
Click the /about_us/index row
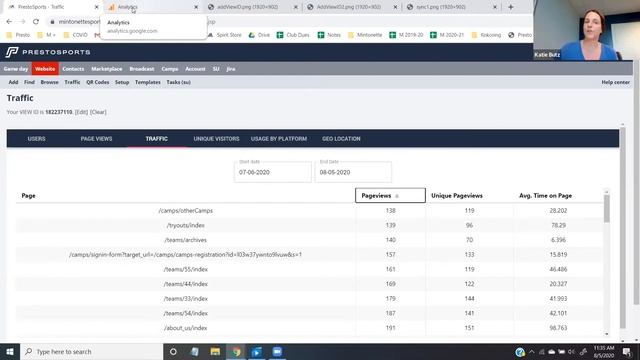click(x=309, y=328)
